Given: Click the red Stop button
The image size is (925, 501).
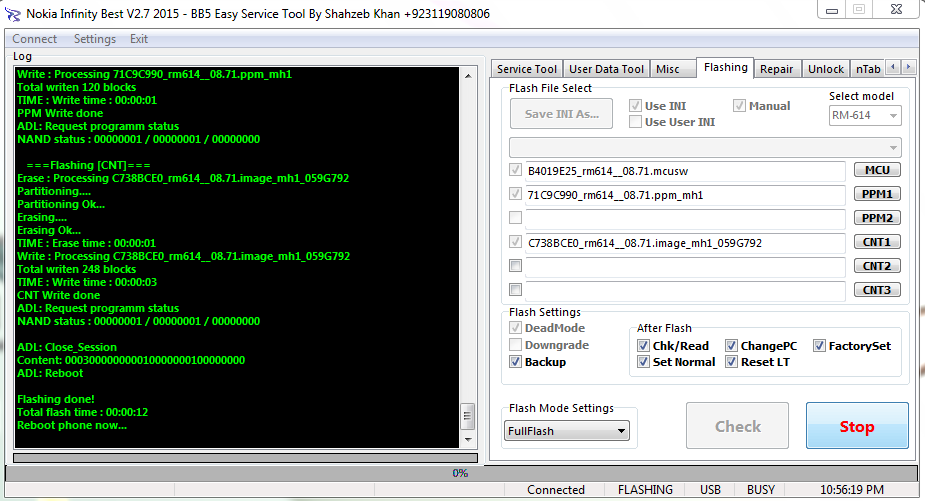Looking at the screenshot, I should tap(857, 426).
